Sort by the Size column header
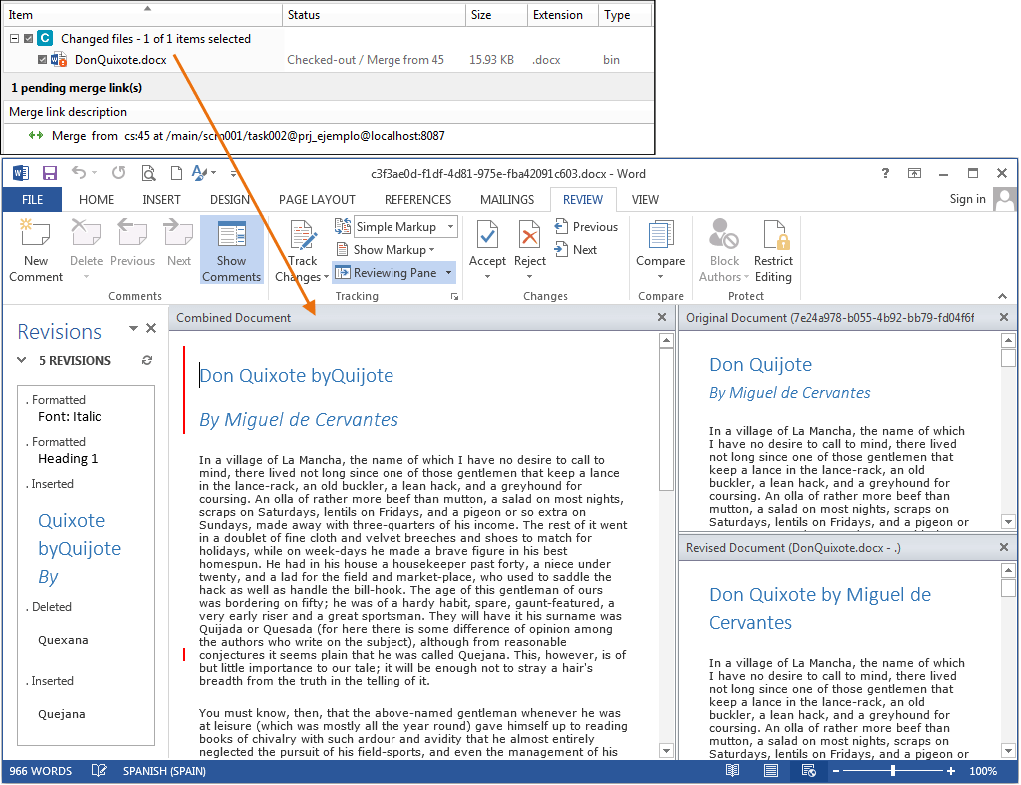Viewport: 1021px width, 785px height. tap(496, 14)
